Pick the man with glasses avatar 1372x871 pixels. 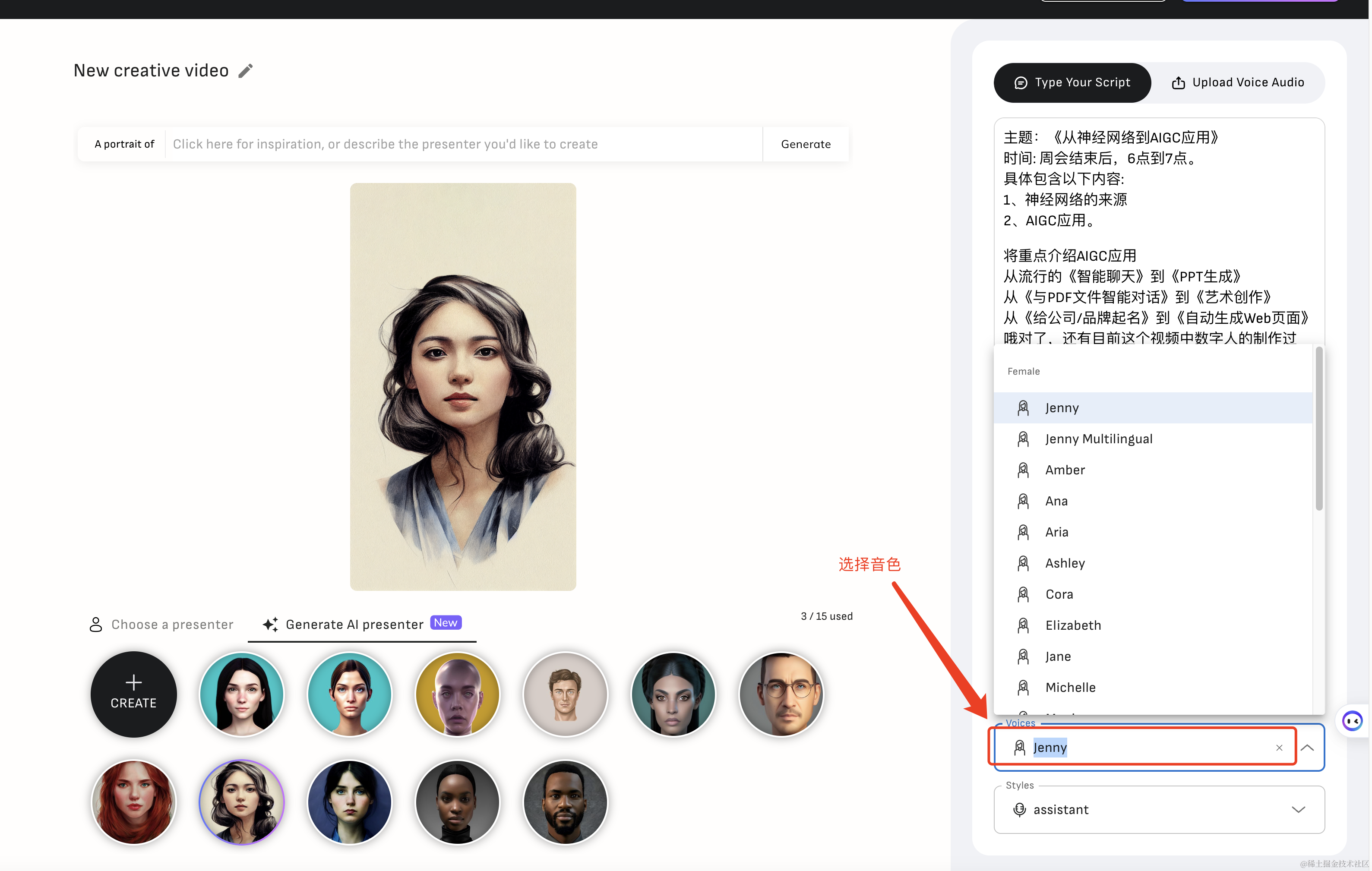click(781, 694)
